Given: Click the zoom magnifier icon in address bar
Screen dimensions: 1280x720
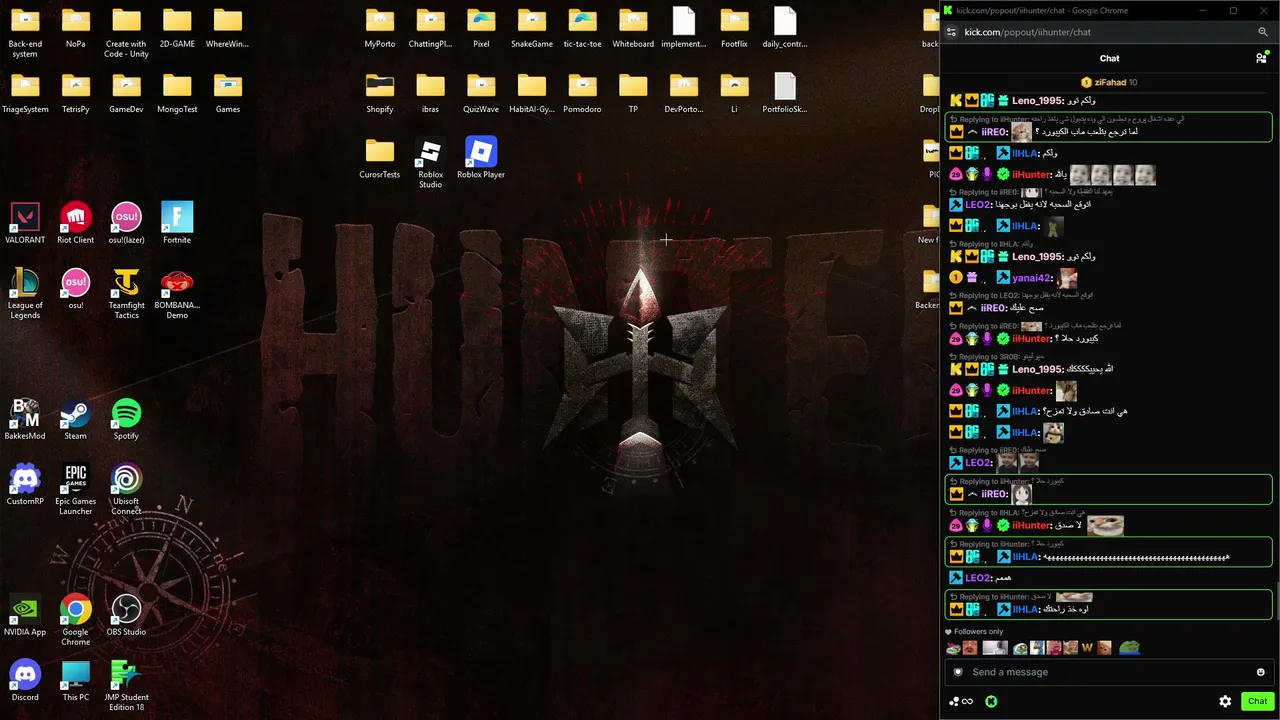Looking at the screenshot, I should pos(1263,32).
